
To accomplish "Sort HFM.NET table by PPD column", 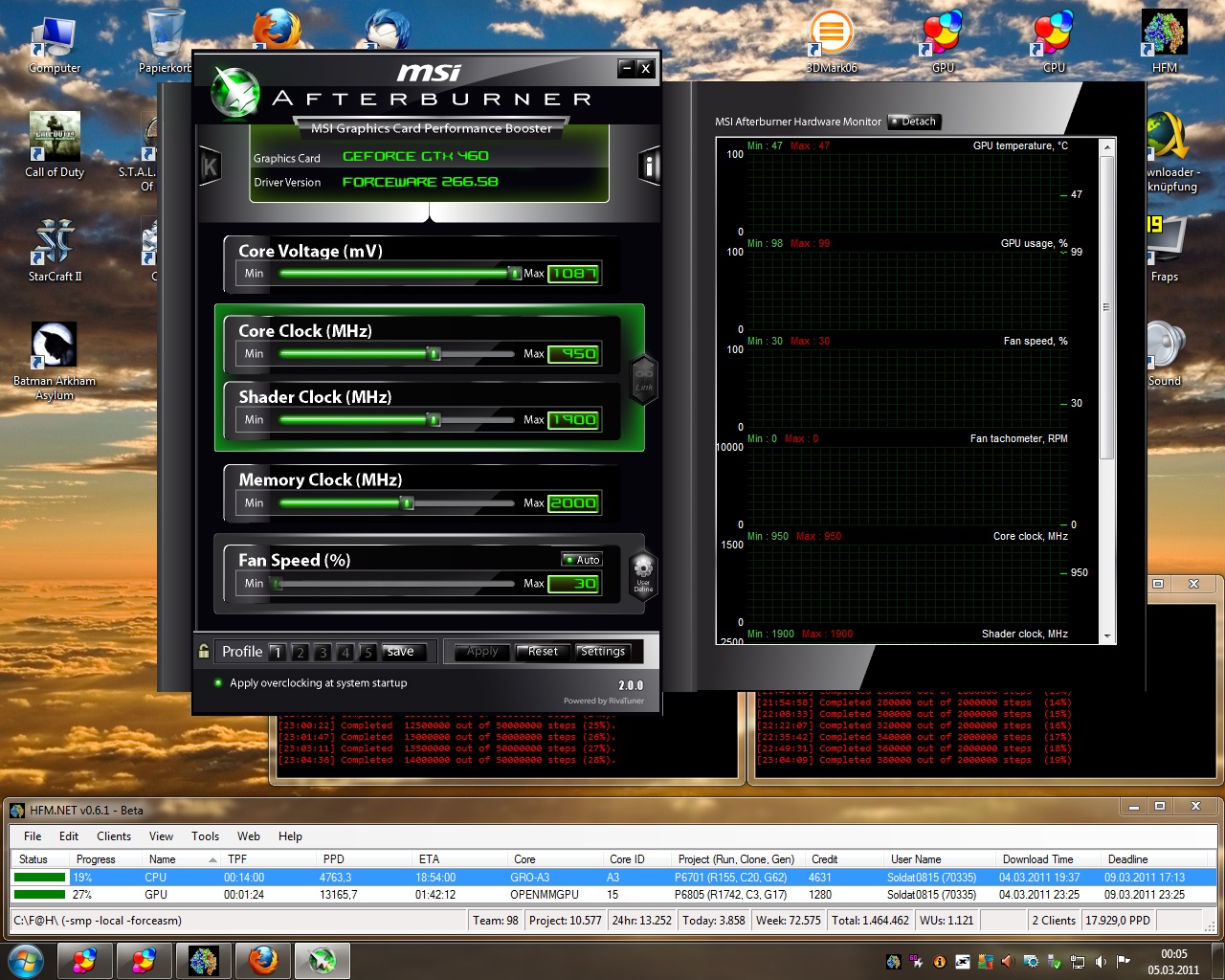I will pyautogui.click(x=364, y=859).
